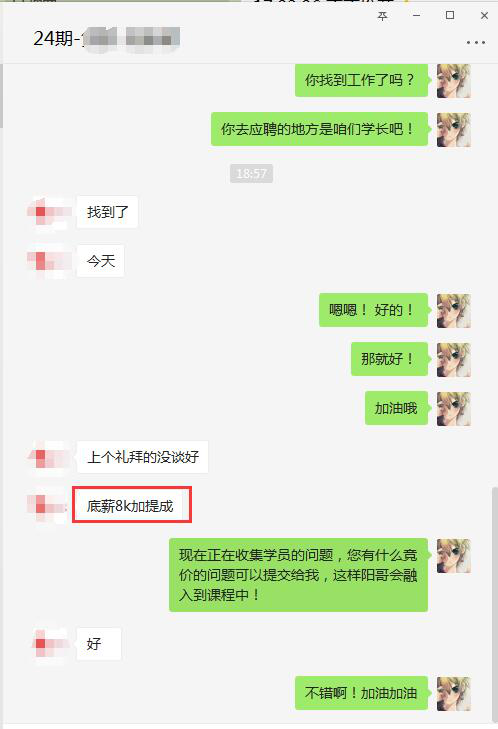Click the '不错啊！加油加油' message bubble
The image size is (498, 729).
361,693
